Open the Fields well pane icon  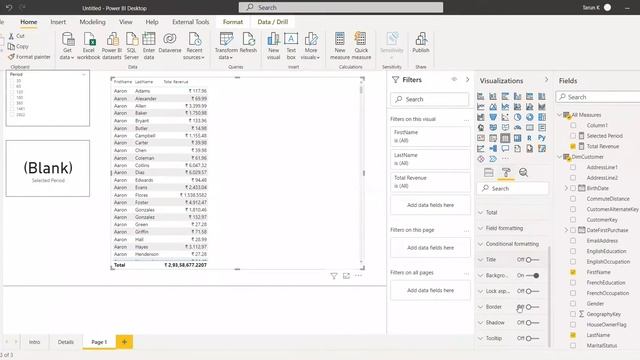(489, 172)
